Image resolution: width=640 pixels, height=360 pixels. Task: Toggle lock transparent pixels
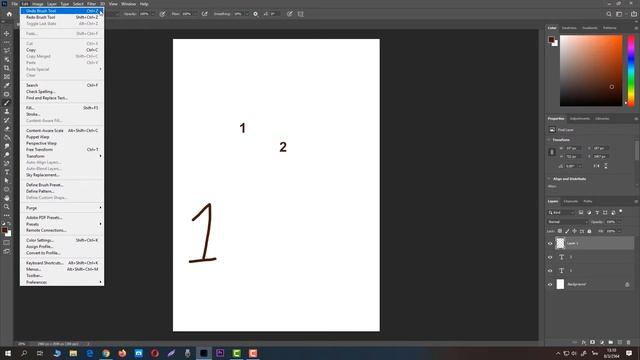(560, 231)
